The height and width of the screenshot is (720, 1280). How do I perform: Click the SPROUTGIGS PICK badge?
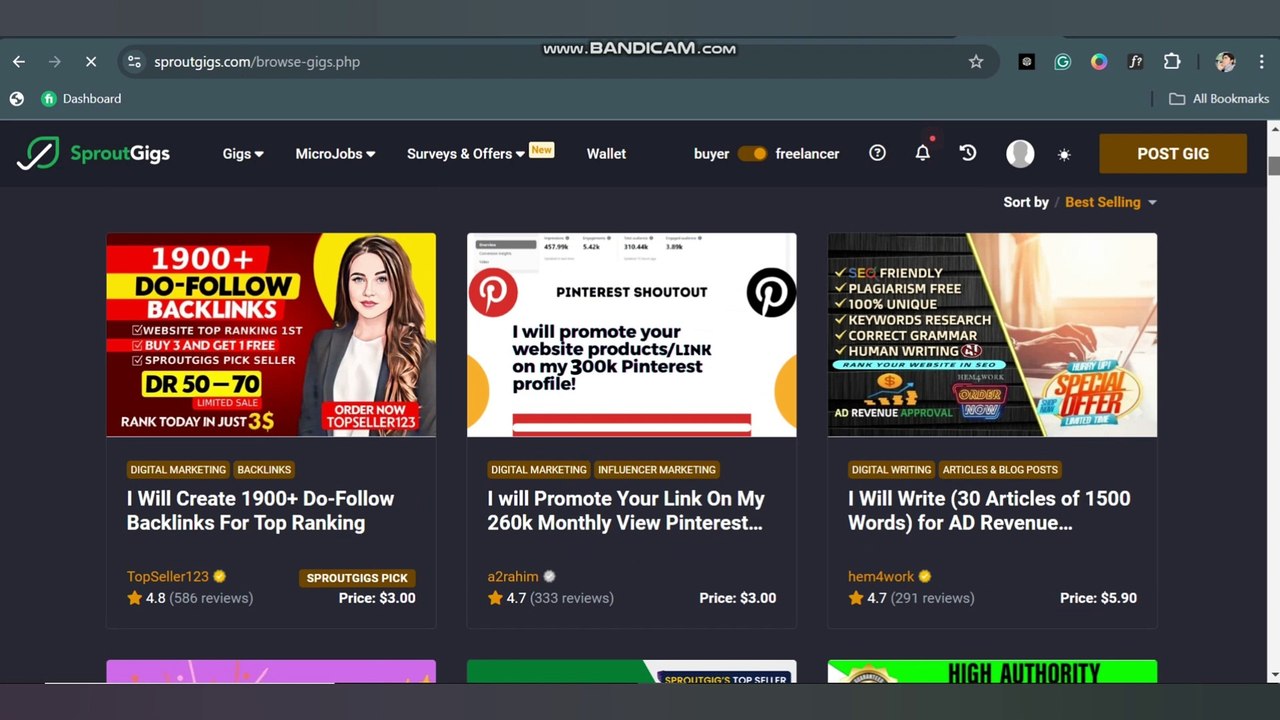pyautogui.click(x=357, y=578)
